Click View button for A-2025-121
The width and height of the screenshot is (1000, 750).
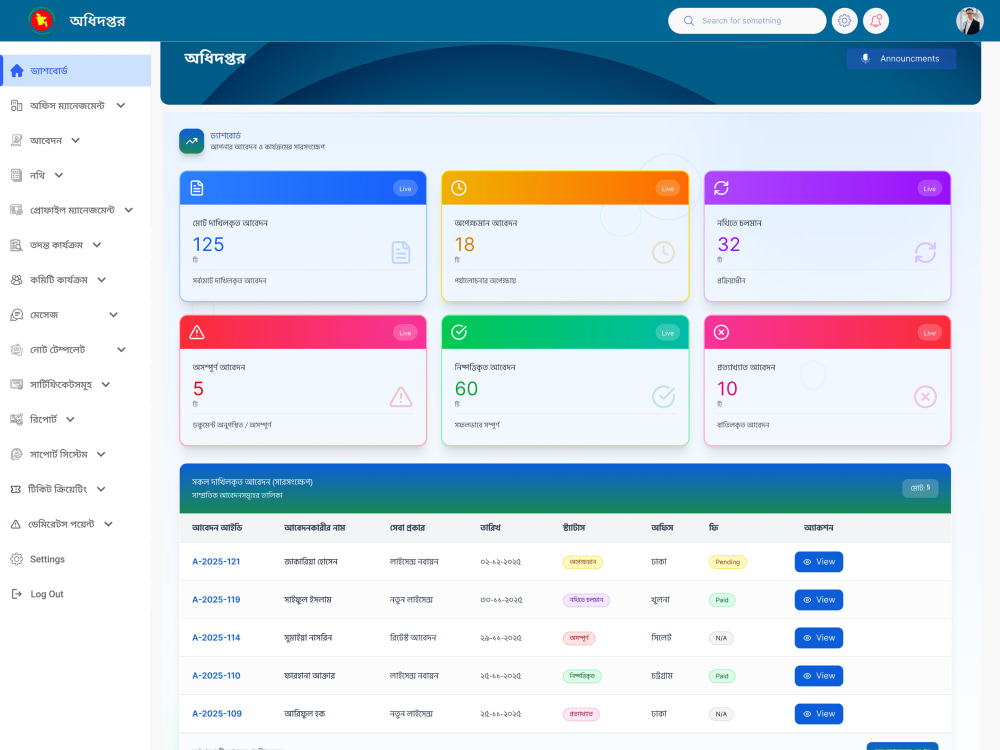coord(818,562)
